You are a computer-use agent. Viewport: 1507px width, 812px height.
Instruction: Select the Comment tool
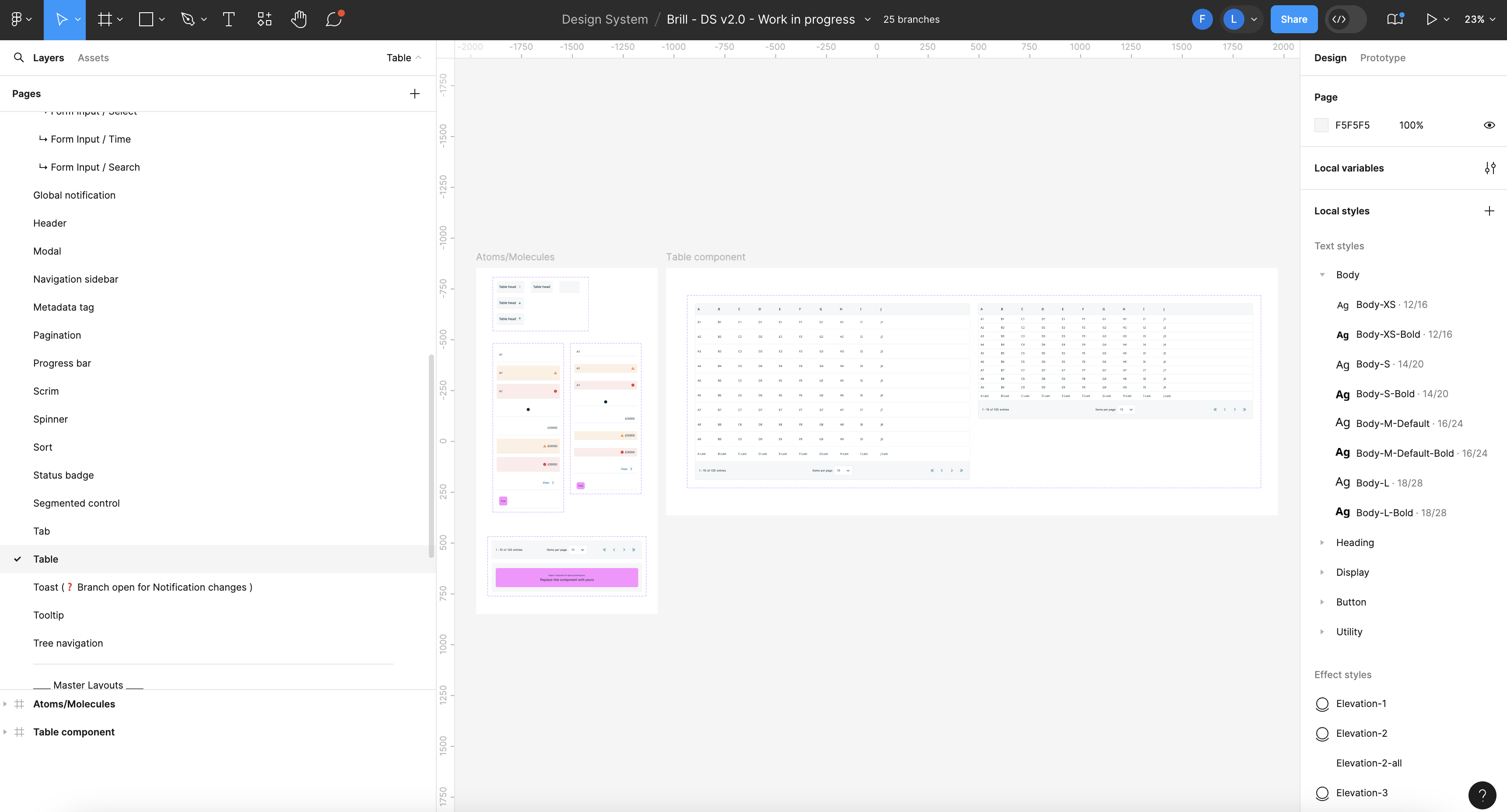point(333,19)
